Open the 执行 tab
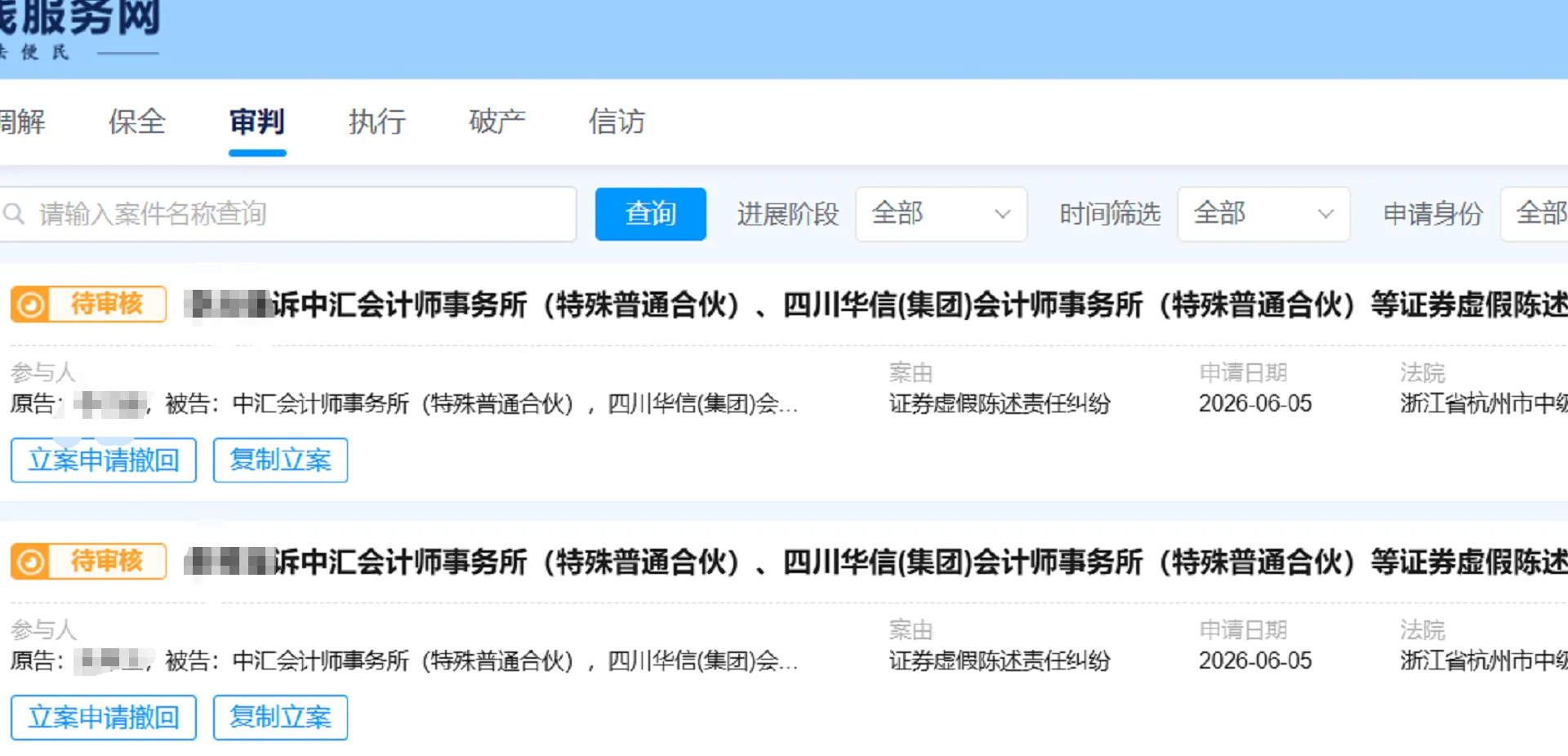The height and width of the screenshot is (756, 1568). point(377,122)
